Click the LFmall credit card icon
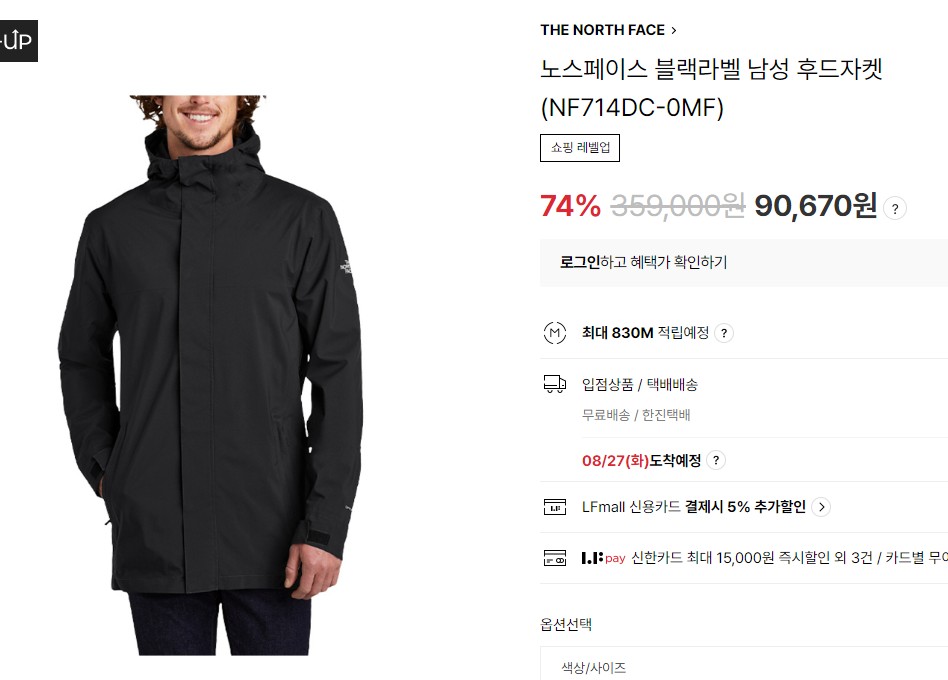This screenshot has width=948, height=680. [x=555, y=507]
